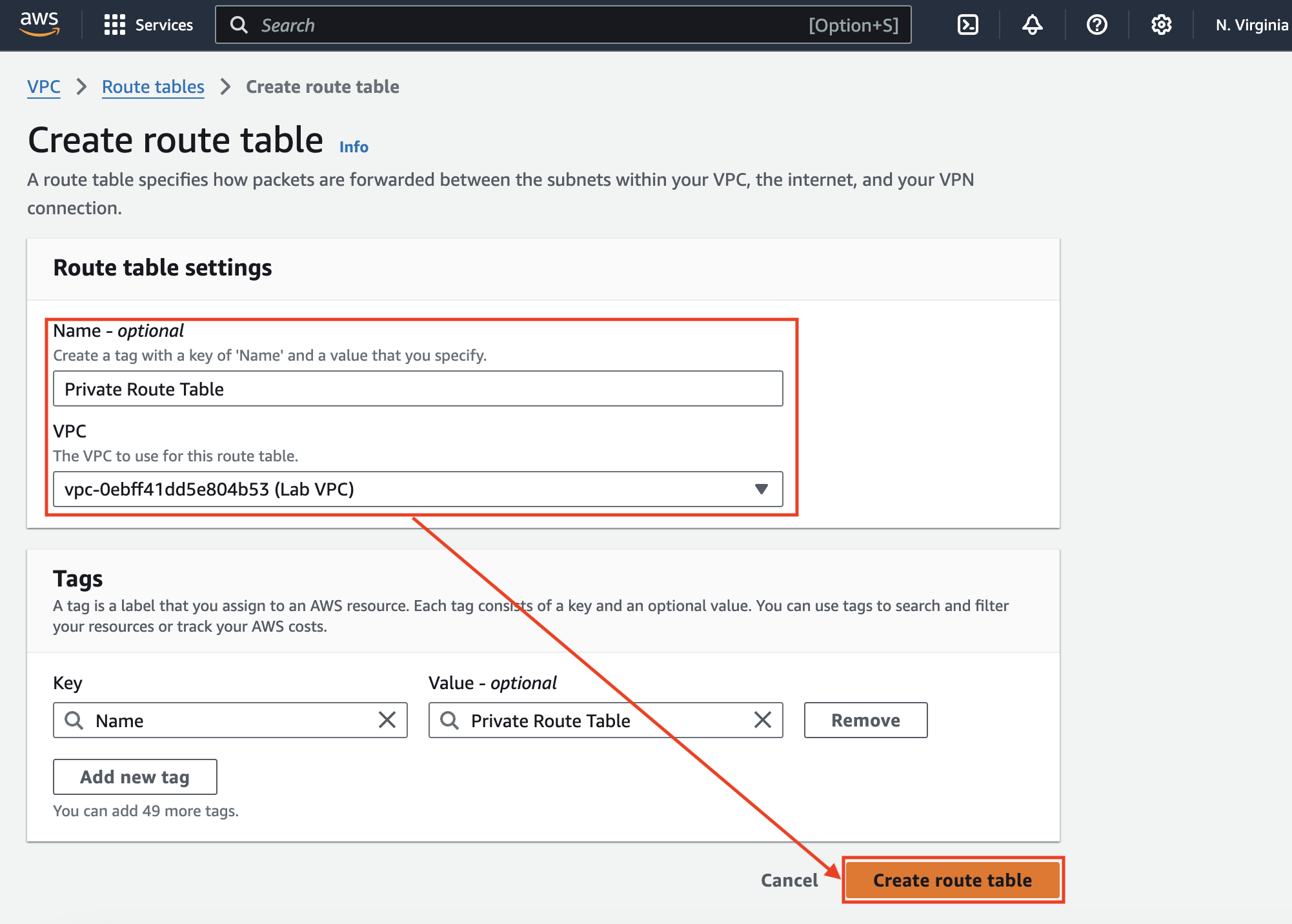1292x924 pixels.
Task: Click the AWS logo home icon
Action: pyautogui.click(x=39, y=24)
